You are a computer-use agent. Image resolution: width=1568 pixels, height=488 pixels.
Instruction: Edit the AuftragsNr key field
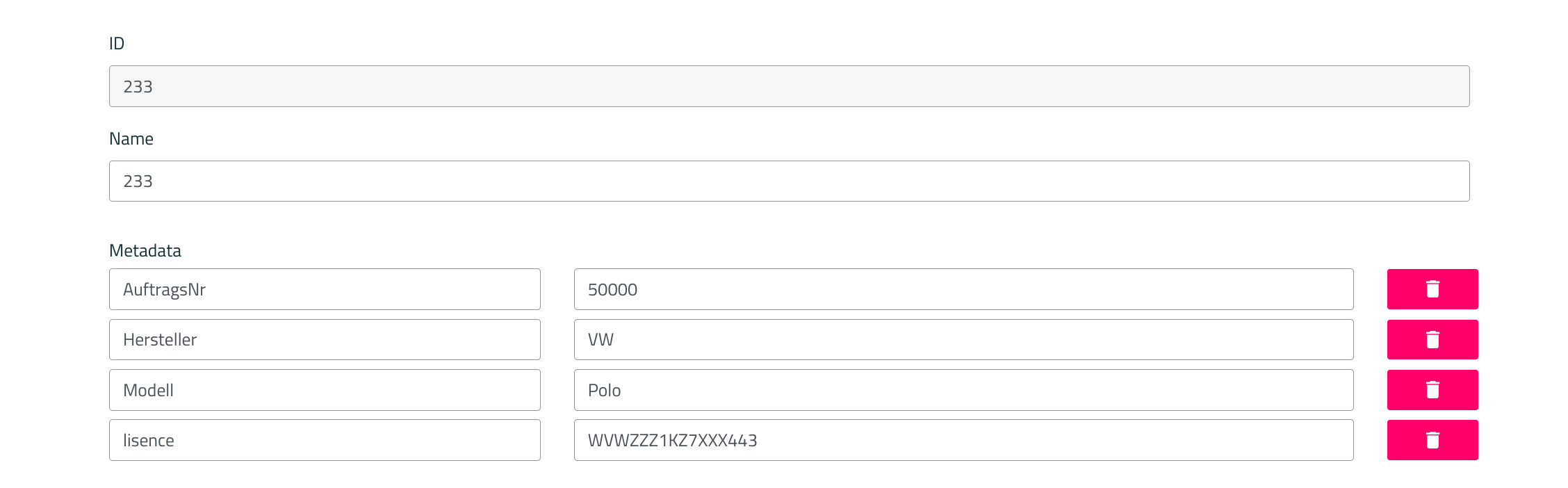(x=325, y=289)
